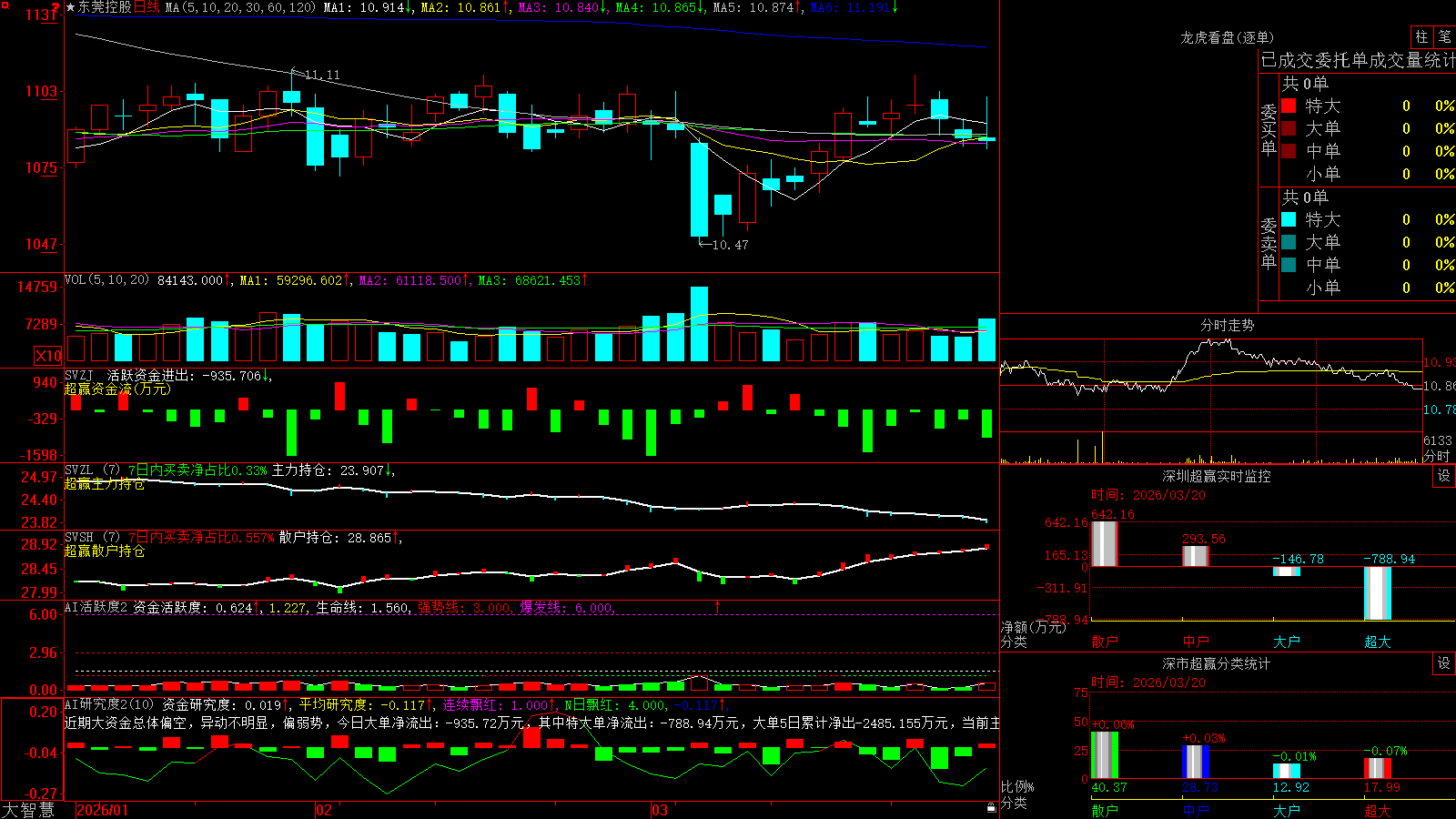
Task: Click dark red 大单 swatch under 委买单
Action: coord(1289,128)
